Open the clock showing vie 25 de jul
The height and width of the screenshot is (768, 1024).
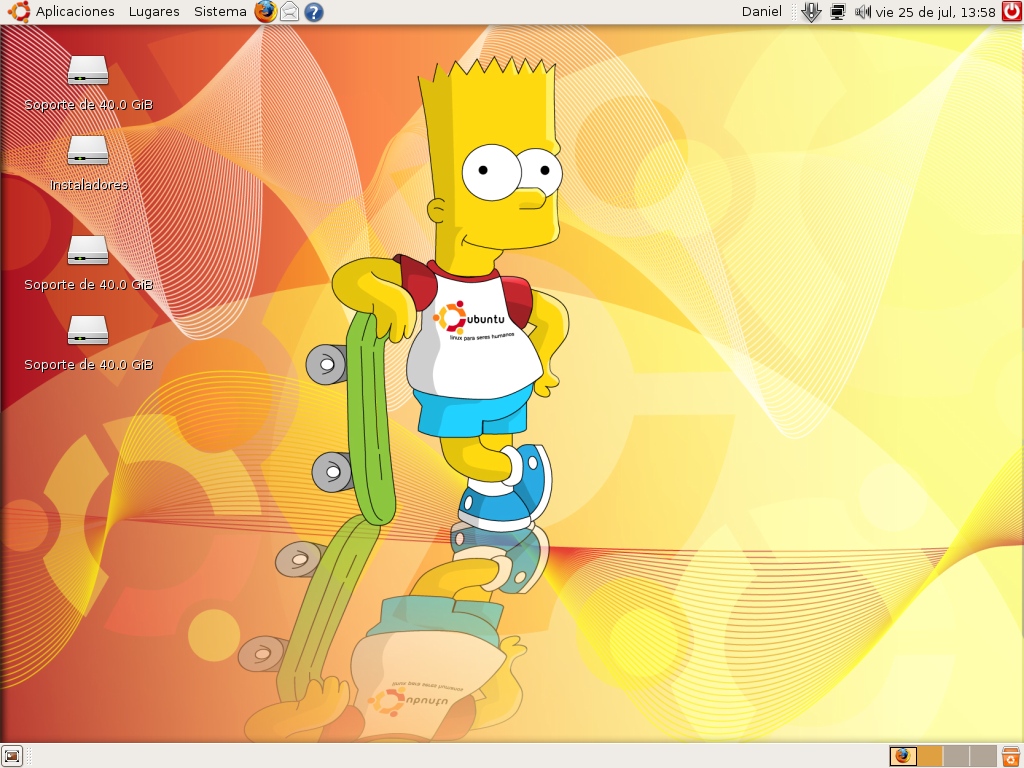click(935, 12)
